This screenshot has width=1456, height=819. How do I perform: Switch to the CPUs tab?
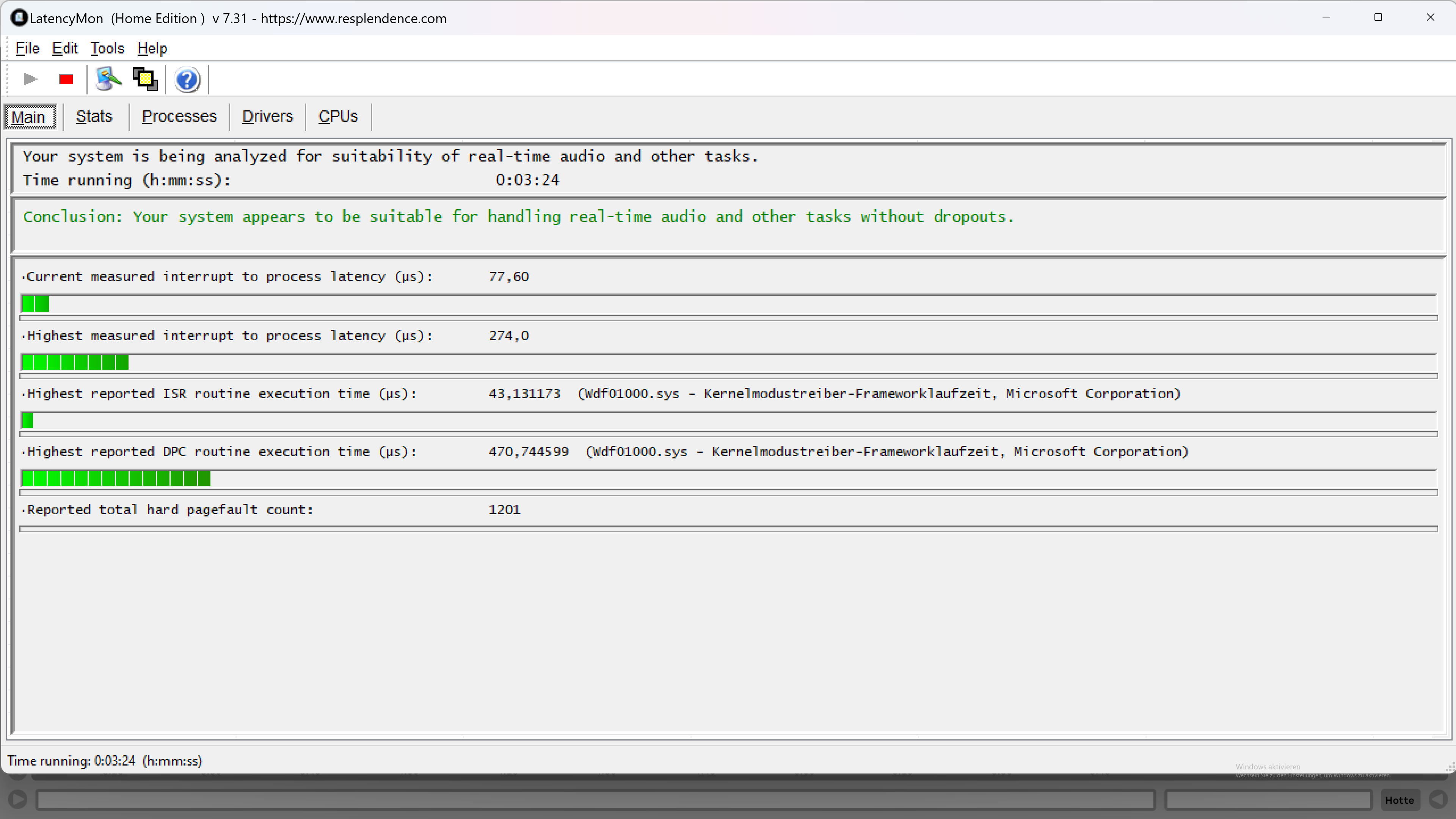[x=338, y=116]
